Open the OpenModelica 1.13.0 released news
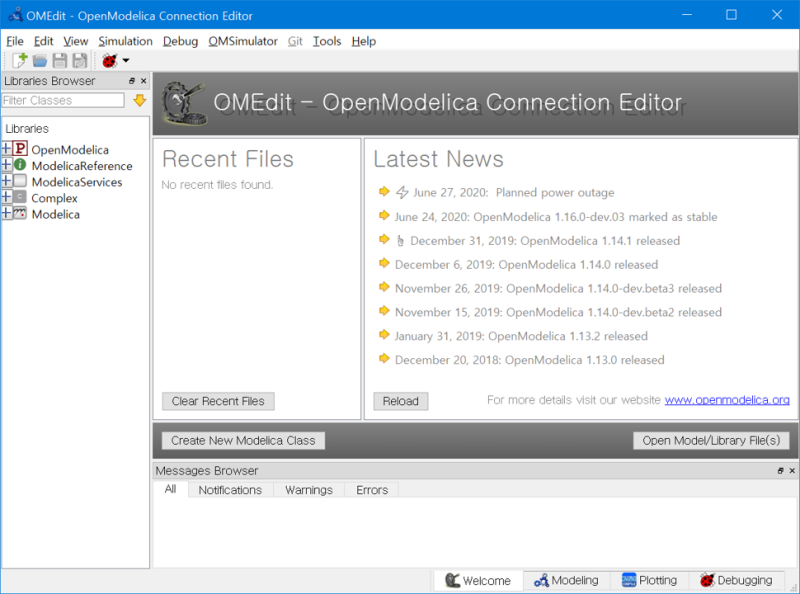800x594 pixels. [x=530, y=360]
